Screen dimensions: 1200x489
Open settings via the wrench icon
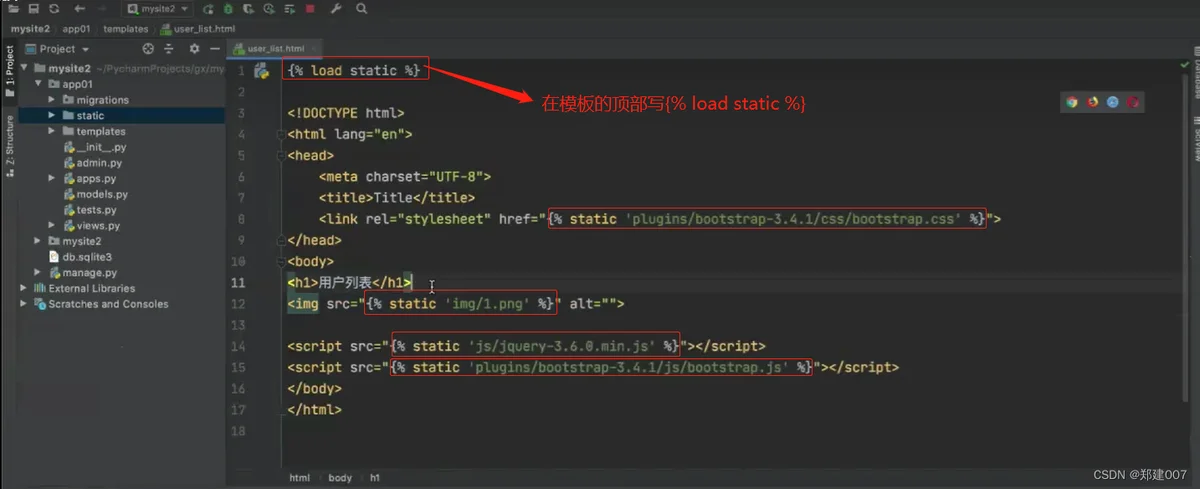click(336, 8)
